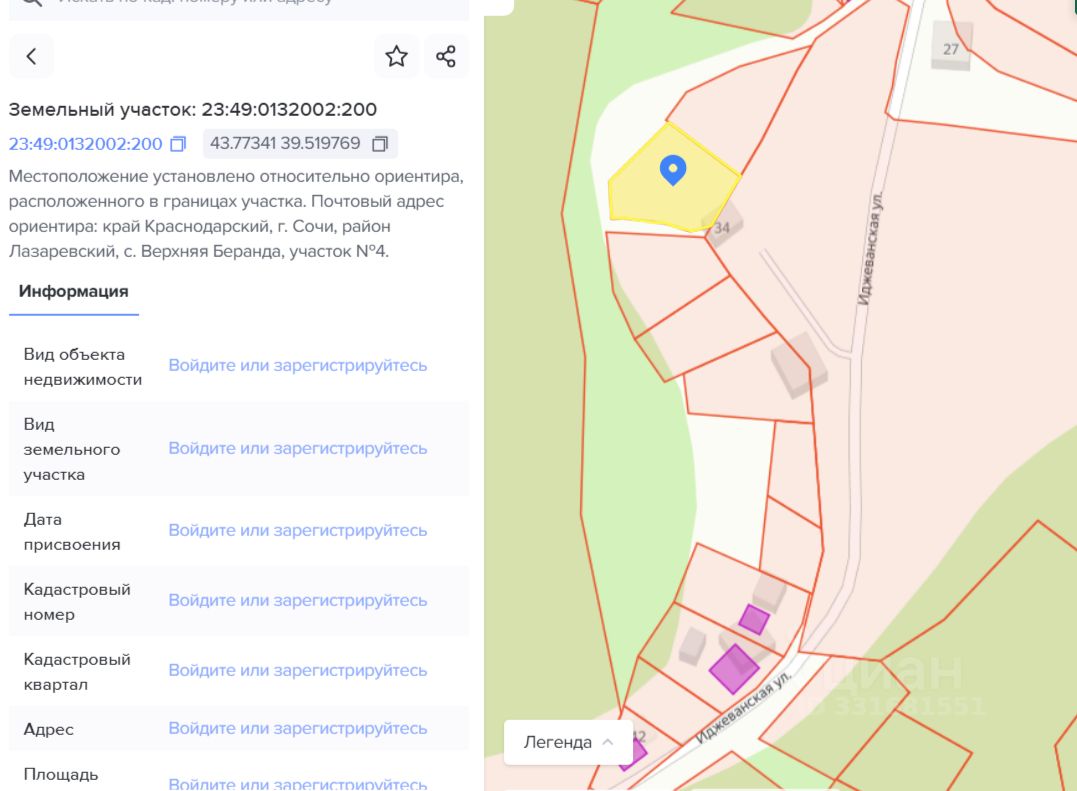Select the Информация tab
Image resolution: width=1077 pixels, height=791 pixels.
(73, 291)
